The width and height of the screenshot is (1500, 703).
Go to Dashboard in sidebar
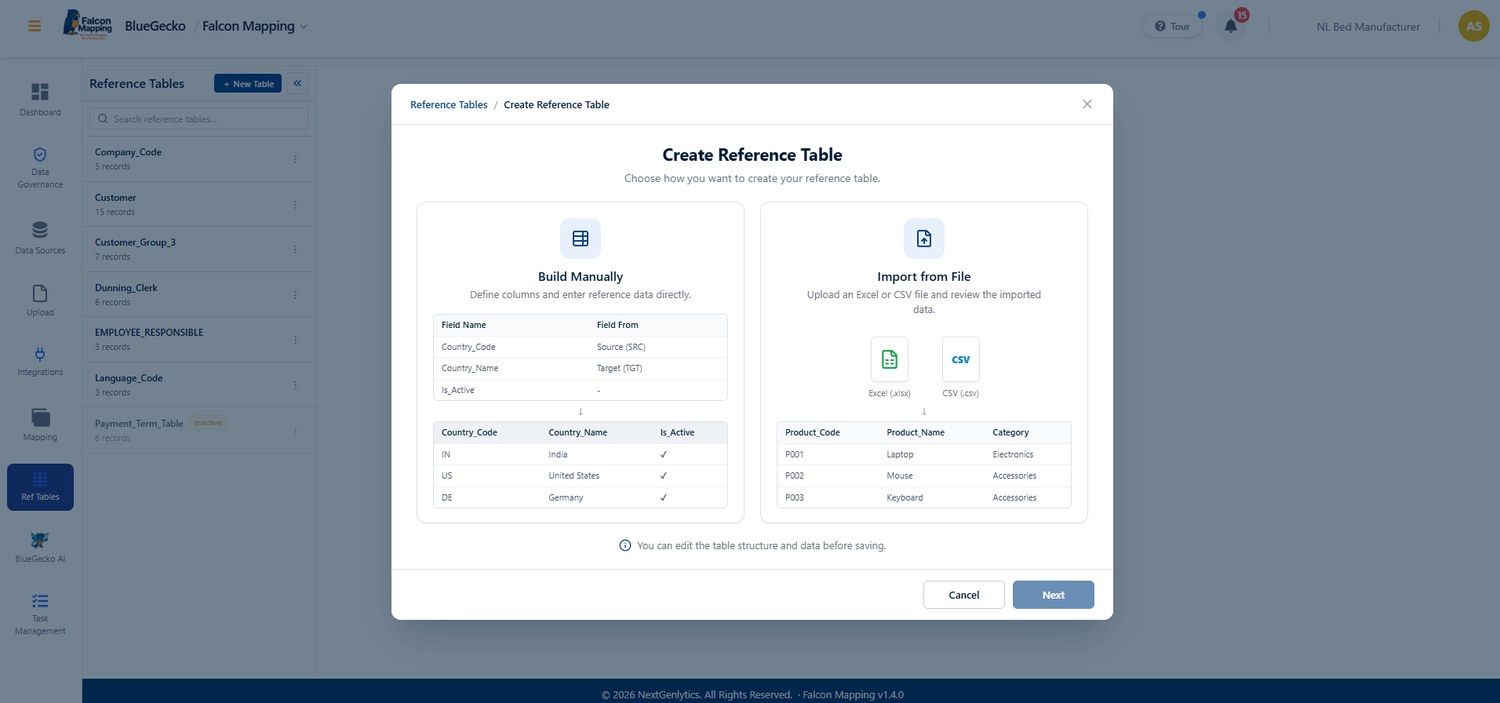pyautogui.click(x=40, y=99)
